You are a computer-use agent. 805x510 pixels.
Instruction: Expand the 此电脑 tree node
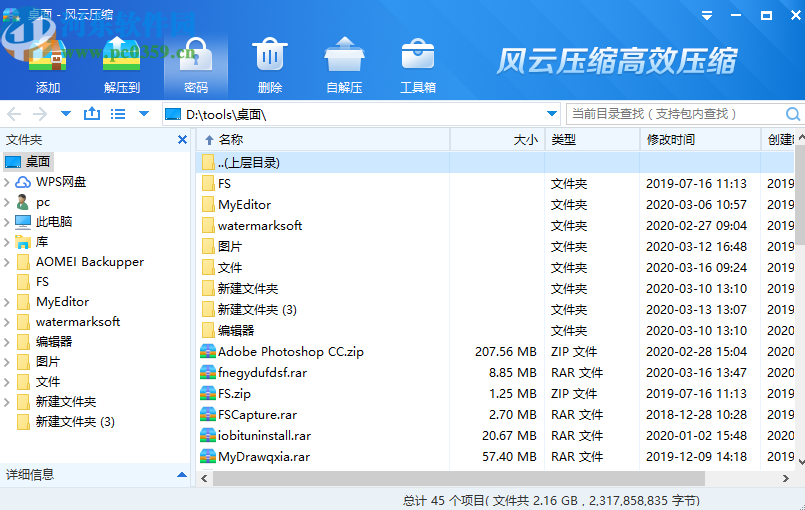pos(7,222)
